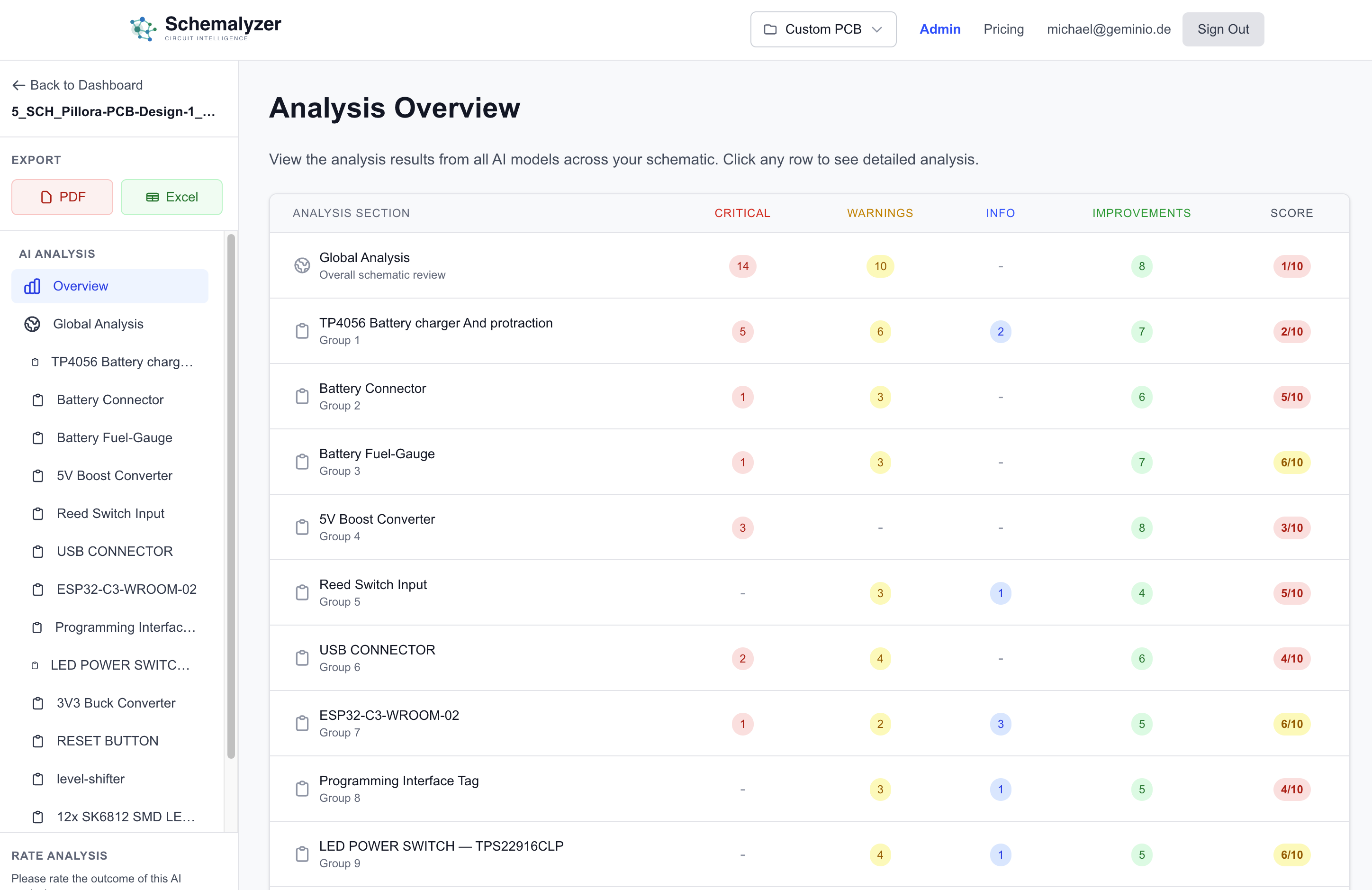The width and height of the screenshot is (1372, 890).
Task: Switch to the Admin section
Action: point(939,29)
